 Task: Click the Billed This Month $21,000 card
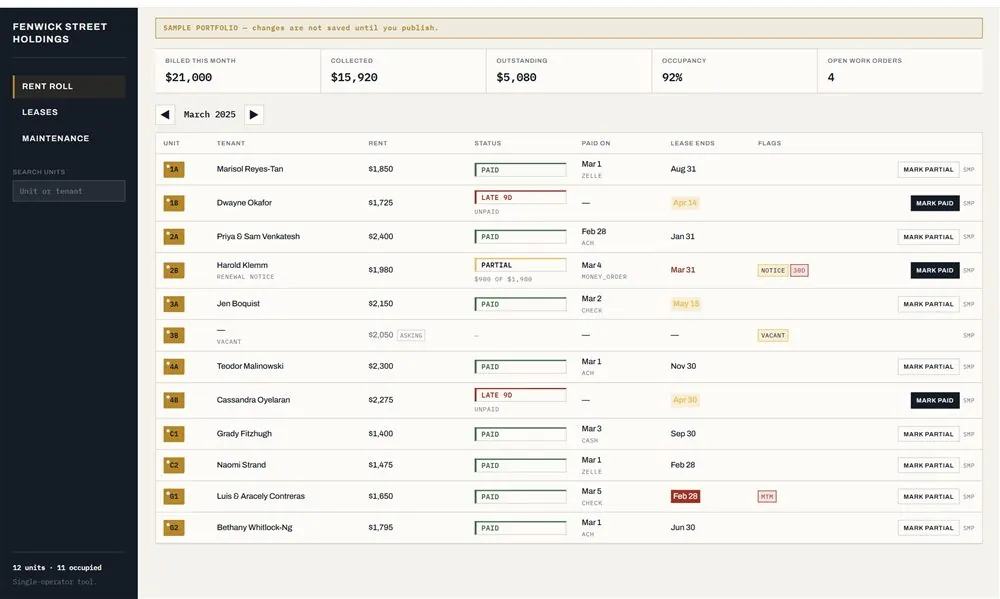[x=238, y=71]
